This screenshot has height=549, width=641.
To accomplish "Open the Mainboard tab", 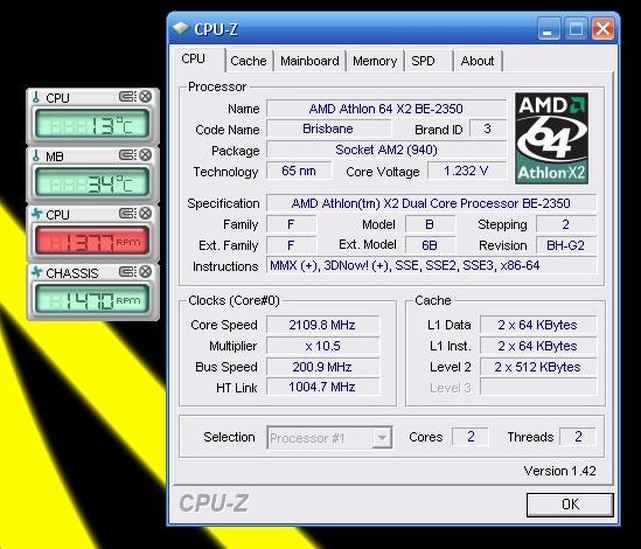I will click(x=310, y=61).
